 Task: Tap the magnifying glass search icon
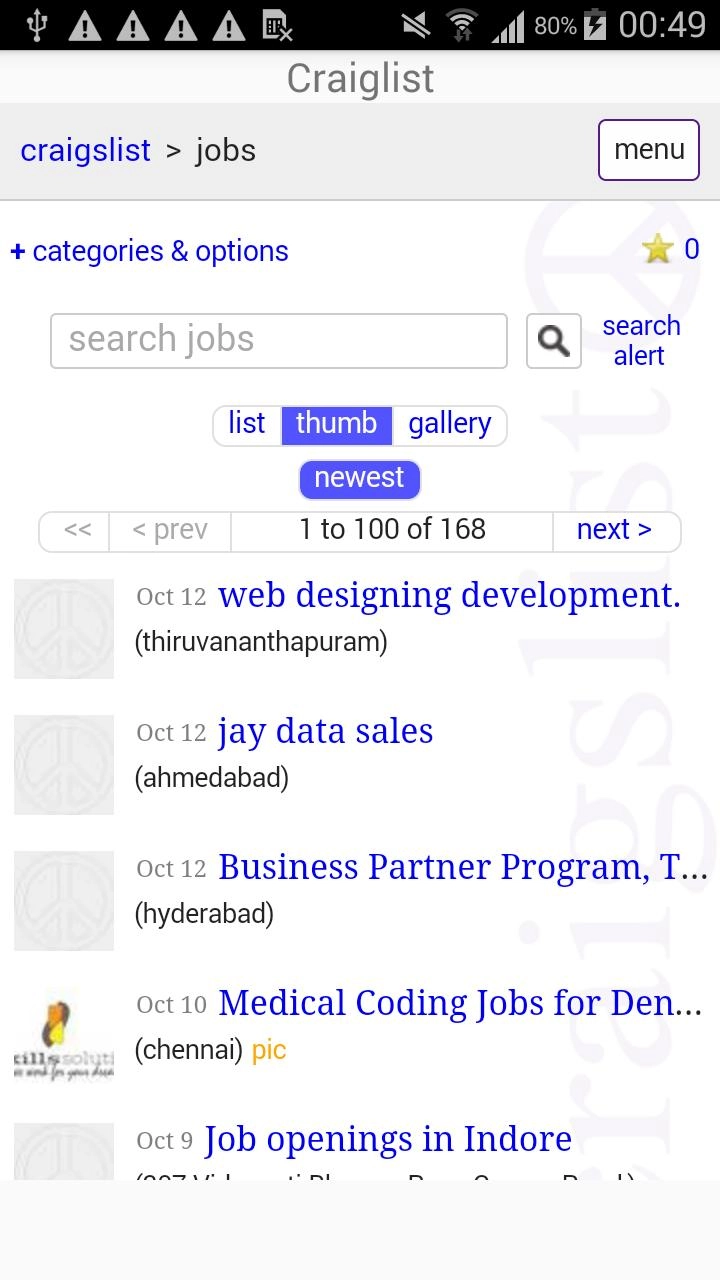(553, 341)
